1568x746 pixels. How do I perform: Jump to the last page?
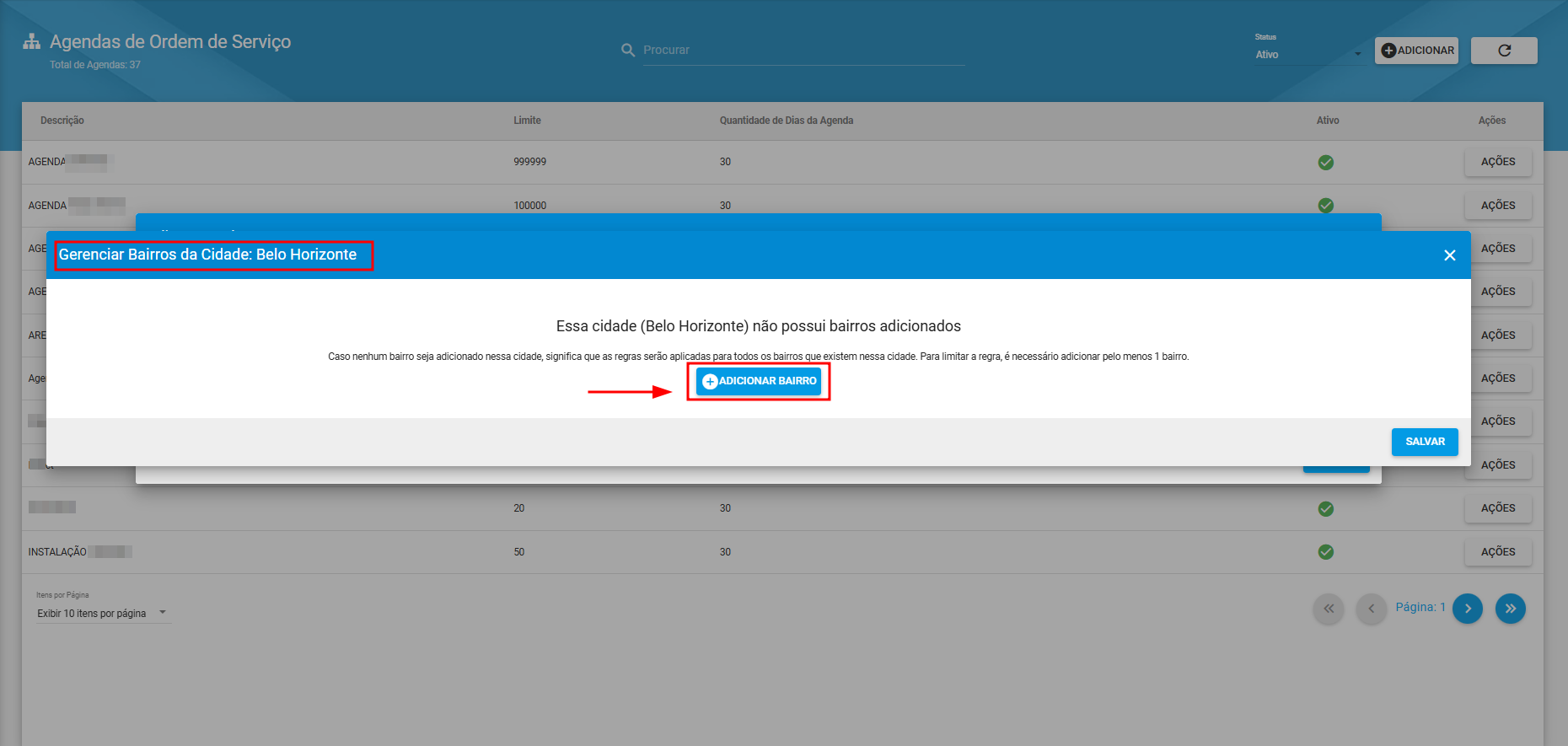click(1511, 609)
